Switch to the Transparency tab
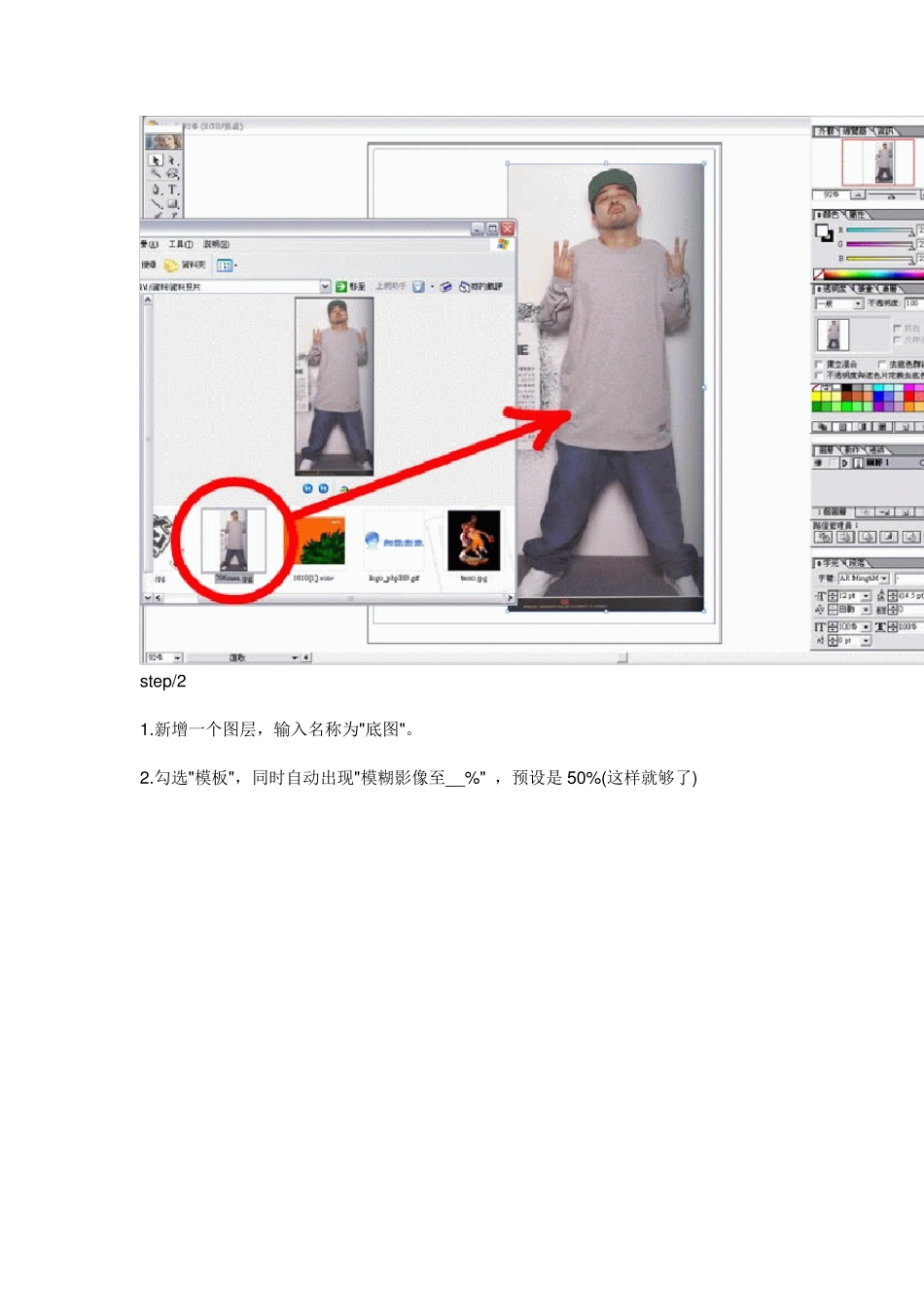Image resolution: width=924 pixels, height=1307 pixels. [832, 289]
